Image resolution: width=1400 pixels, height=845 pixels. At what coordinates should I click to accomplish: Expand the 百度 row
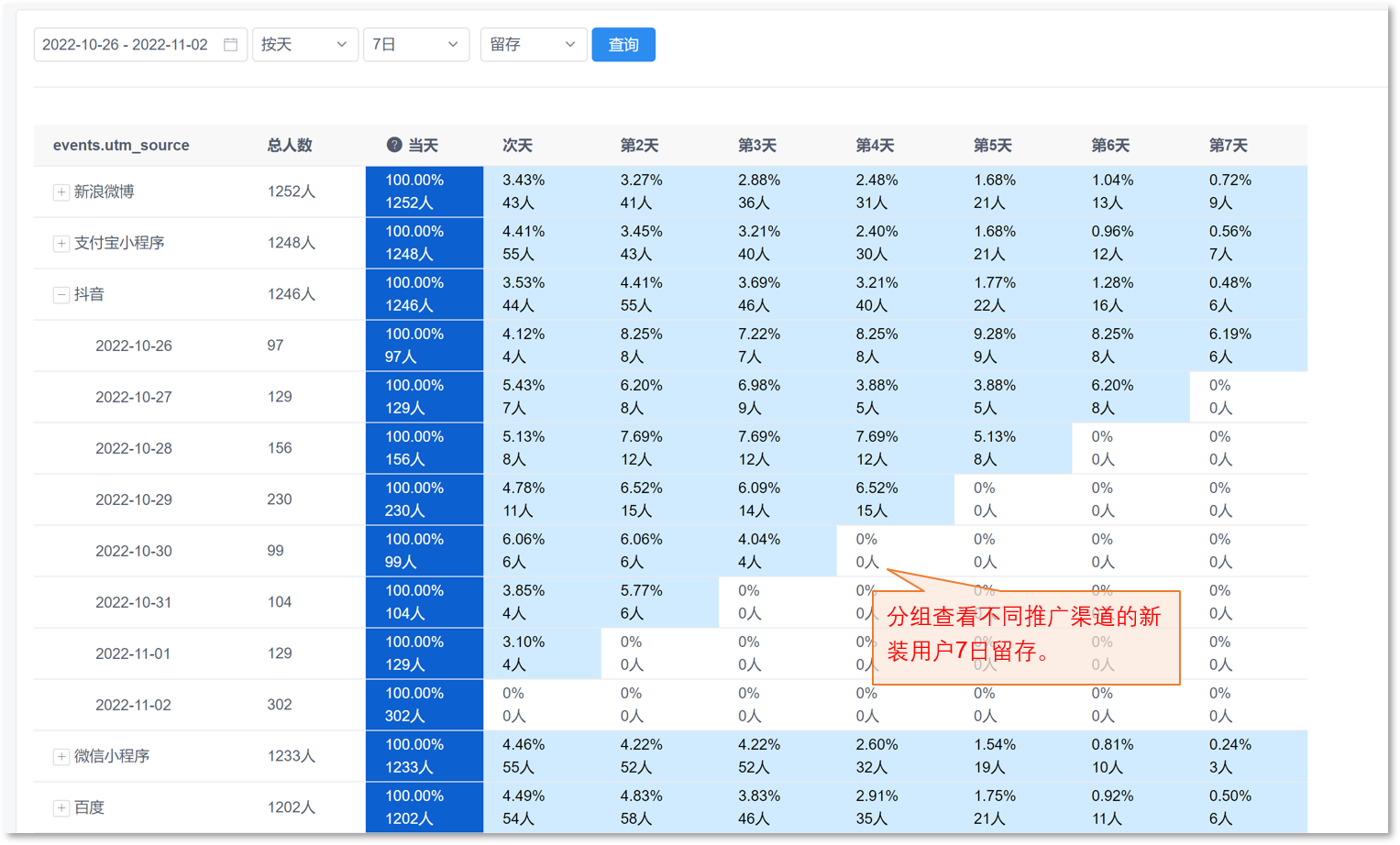pyautogui.click(x=61, y=807)
